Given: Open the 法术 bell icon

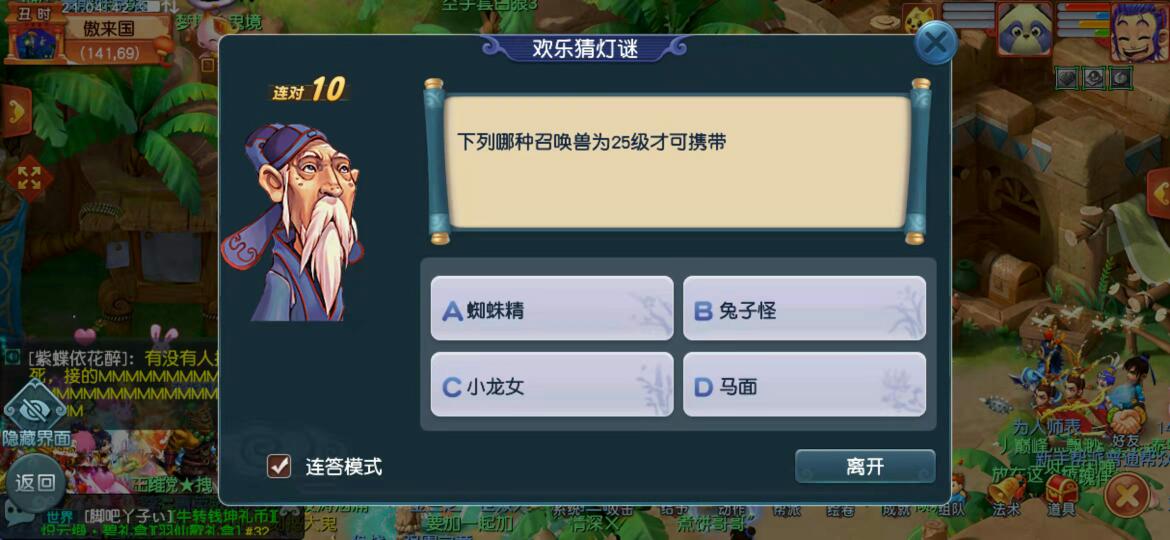Looking at the screenshot, I should (x=1007, y=494).
